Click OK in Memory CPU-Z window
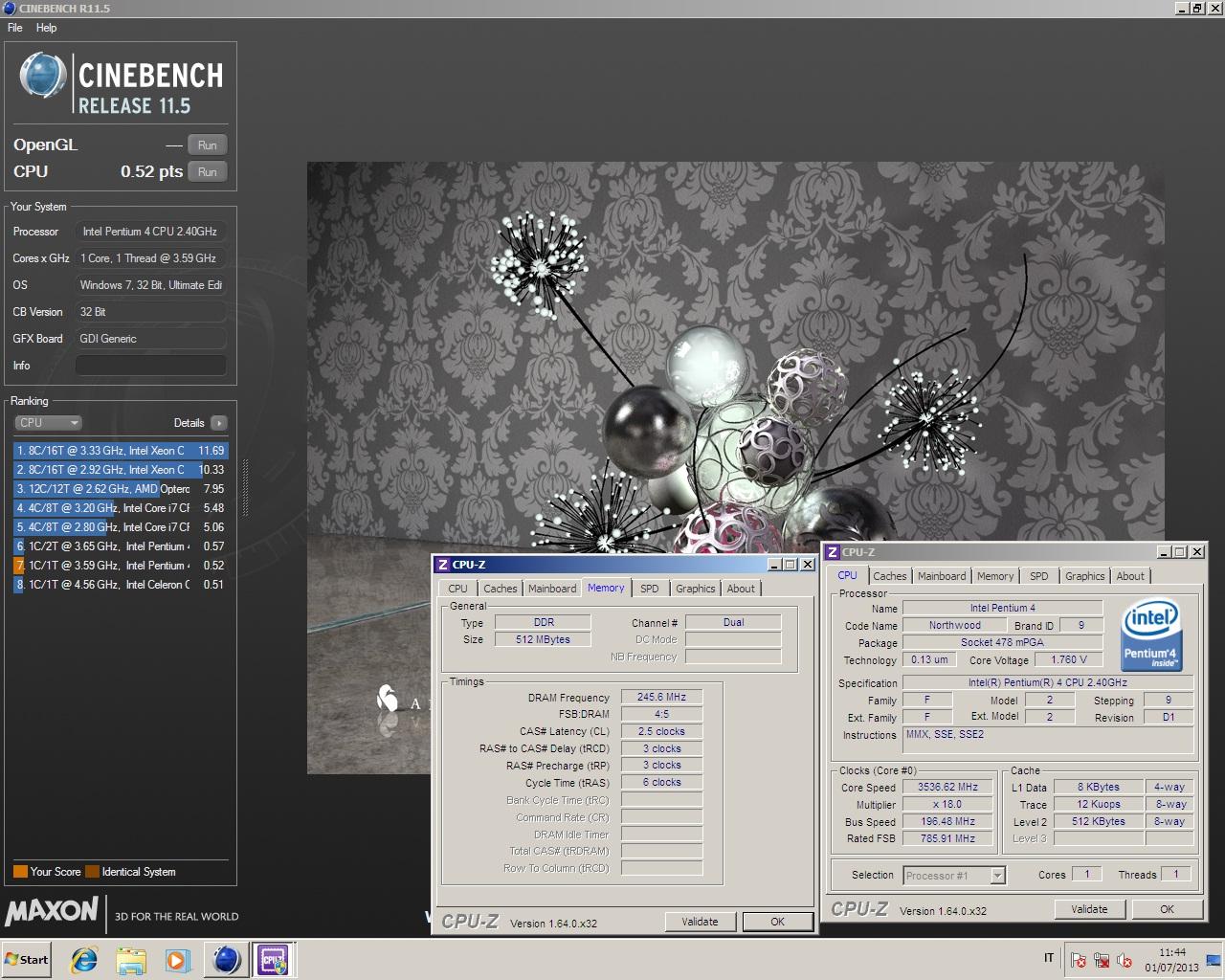This screenshot has height=980, width=1225. pos(777,922)
